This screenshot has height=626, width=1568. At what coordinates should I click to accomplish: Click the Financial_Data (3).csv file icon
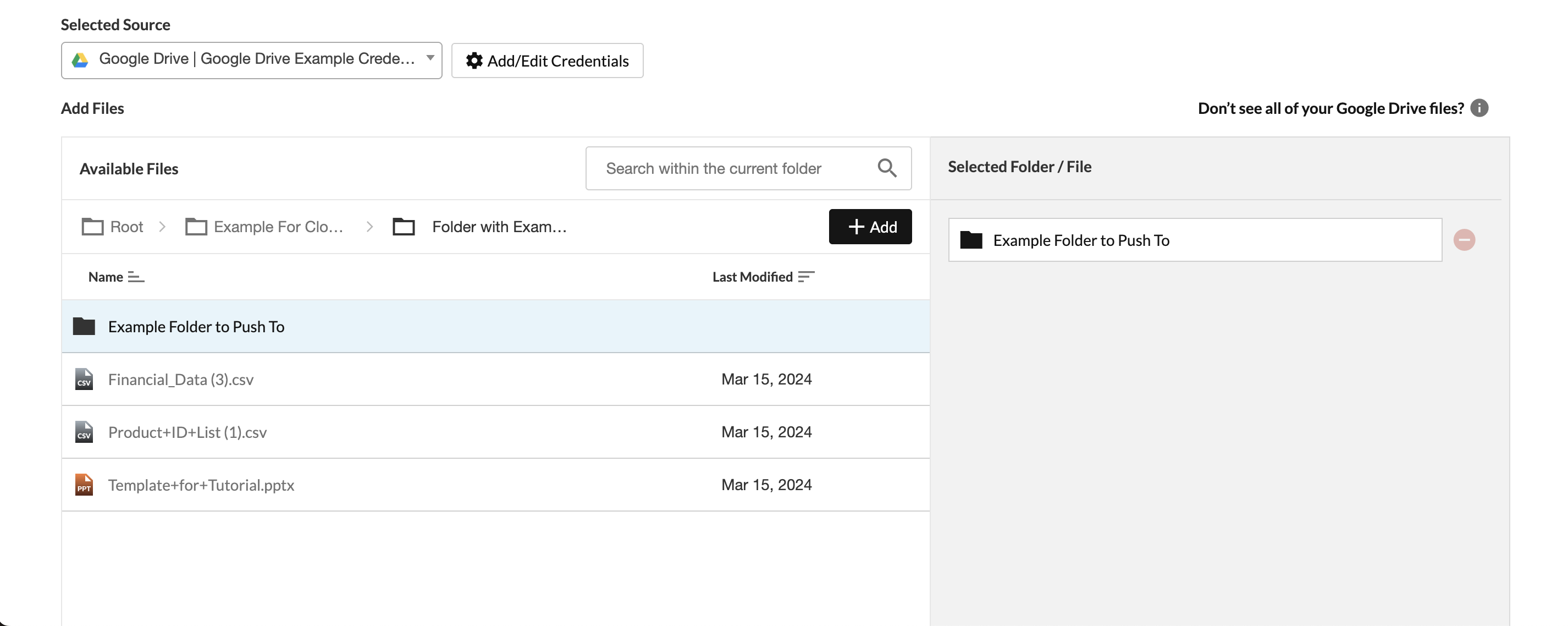(x=84, y=380)
